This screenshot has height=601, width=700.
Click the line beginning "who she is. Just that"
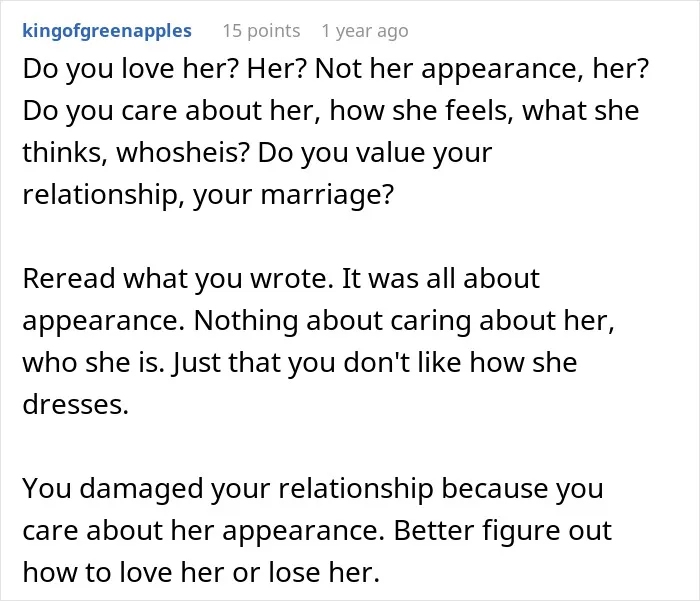coord(300,362)
